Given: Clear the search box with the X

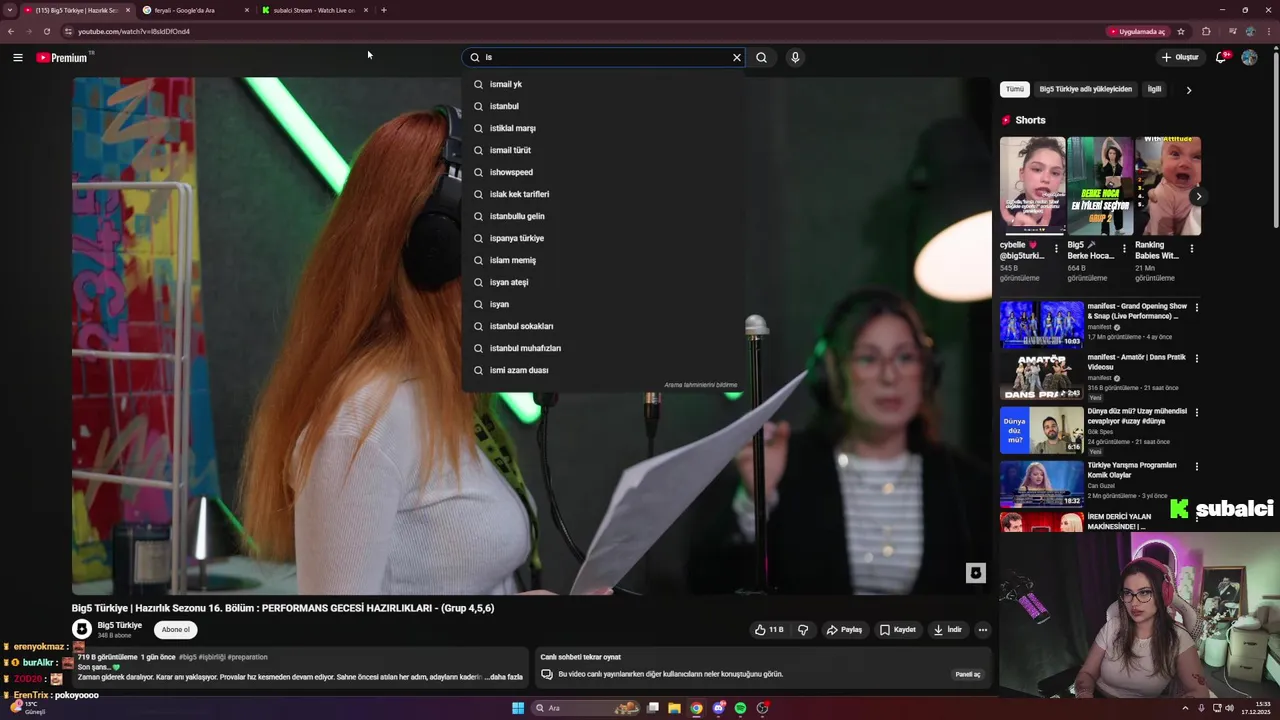Looking at the screenshot, I should pos(737,57).
